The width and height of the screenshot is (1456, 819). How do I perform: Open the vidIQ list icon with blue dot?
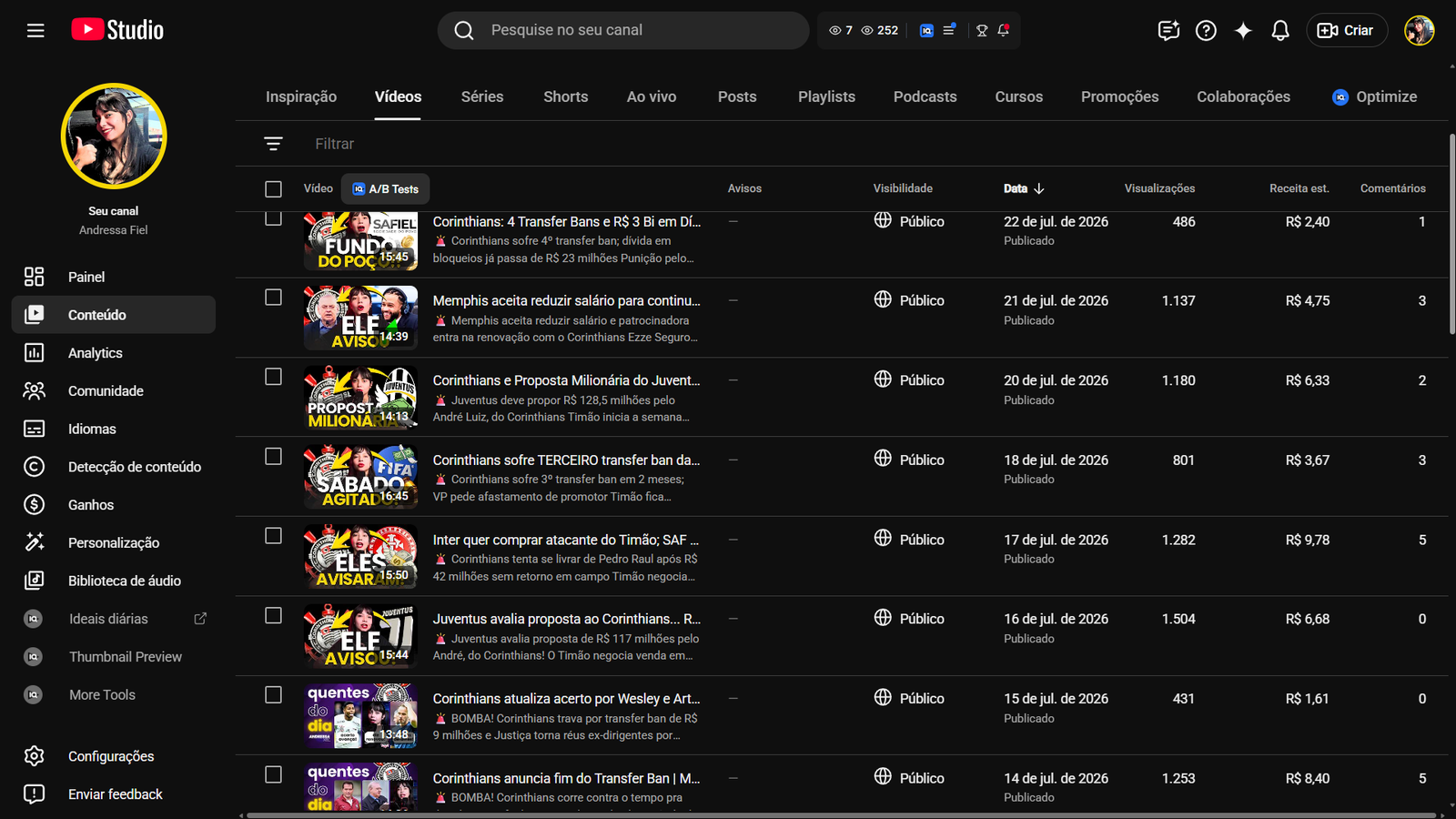[949, 30]
